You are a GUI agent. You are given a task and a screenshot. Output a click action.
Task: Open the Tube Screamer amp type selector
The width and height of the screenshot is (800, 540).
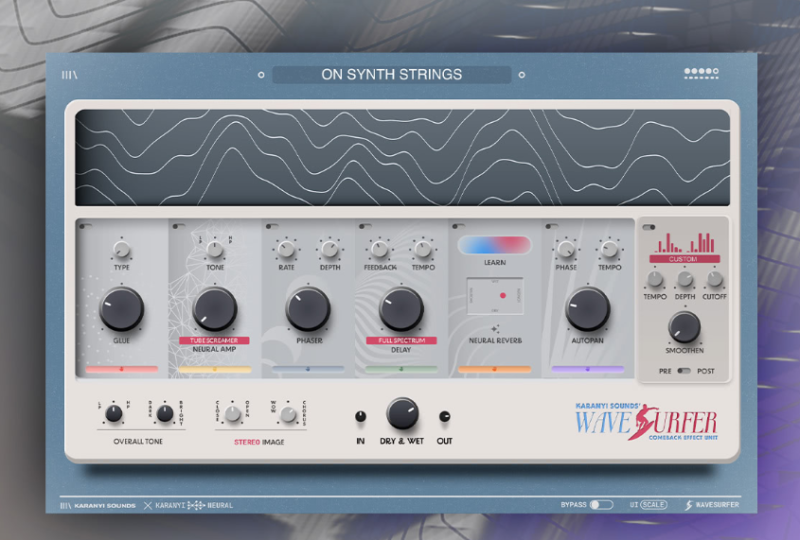tap(214, 341)
